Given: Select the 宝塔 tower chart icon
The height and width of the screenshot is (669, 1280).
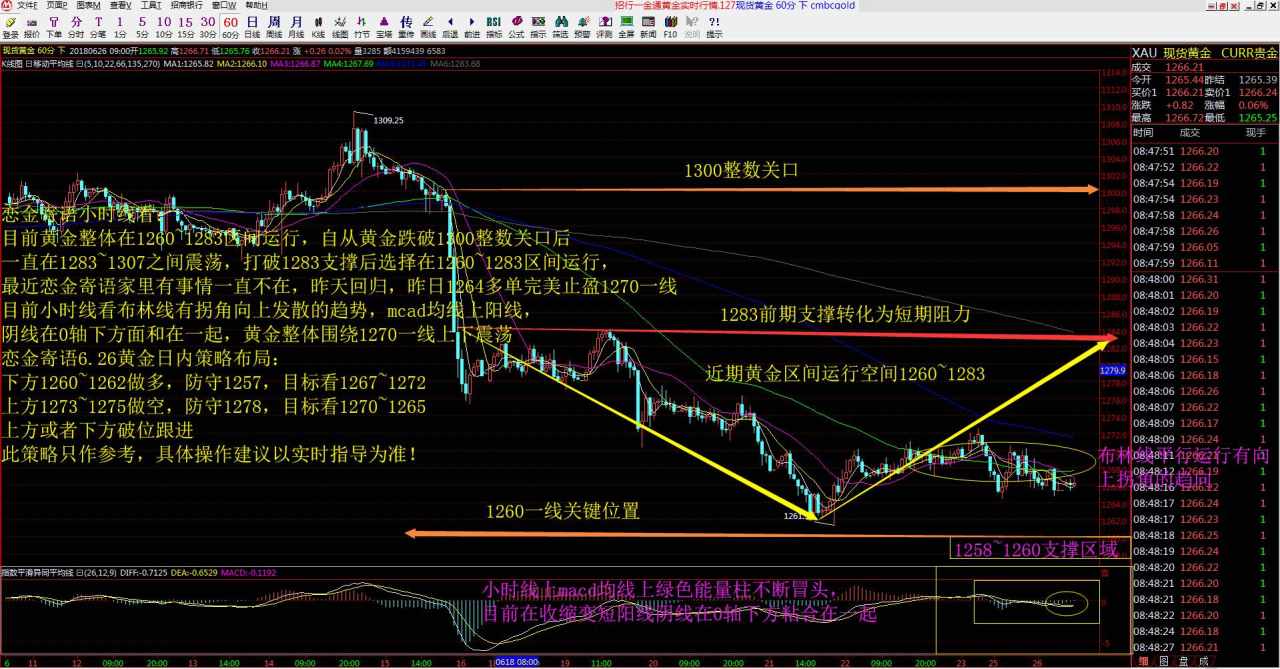Looking at the screenshot, I should coord(384,27).
